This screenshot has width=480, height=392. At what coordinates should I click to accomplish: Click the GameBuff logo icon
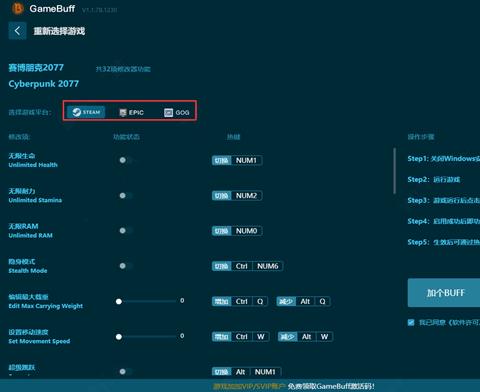click(17, 8)
